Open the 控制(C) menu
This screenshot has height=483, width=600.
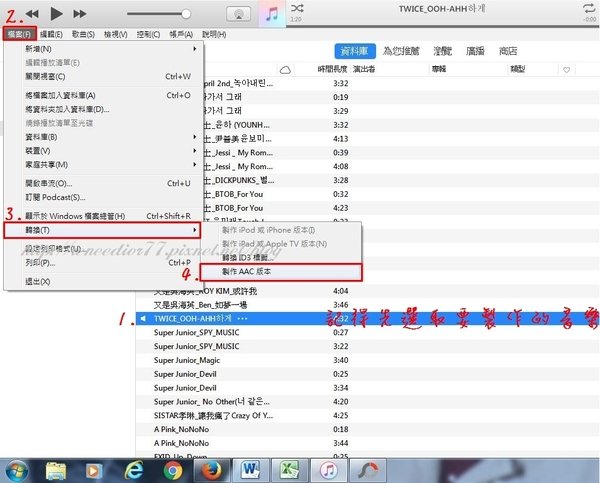tap(148, 34)
